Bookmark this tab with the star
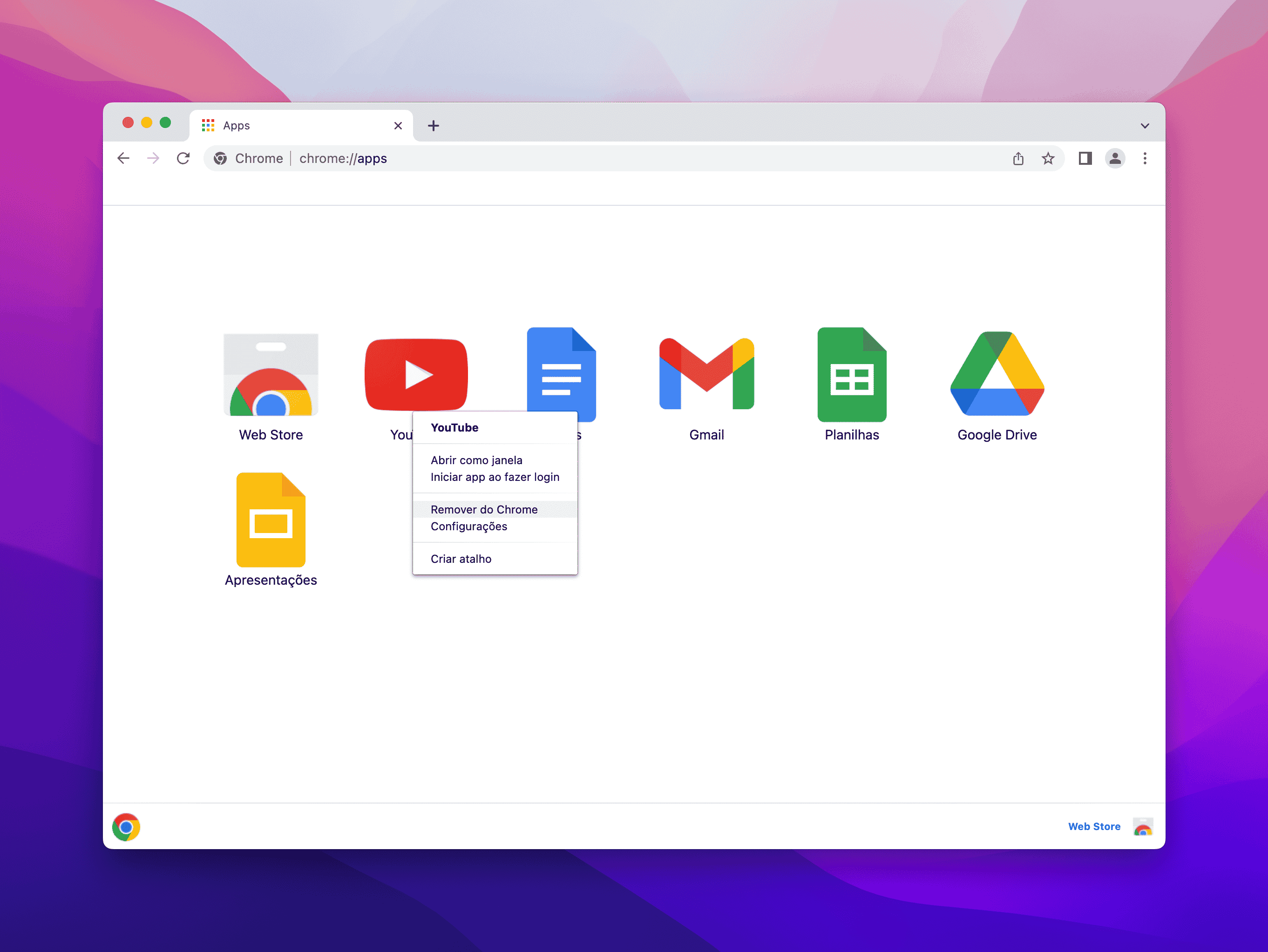Image resolution: width=1268 pixels, height=952 pixels. point(1048,158)
